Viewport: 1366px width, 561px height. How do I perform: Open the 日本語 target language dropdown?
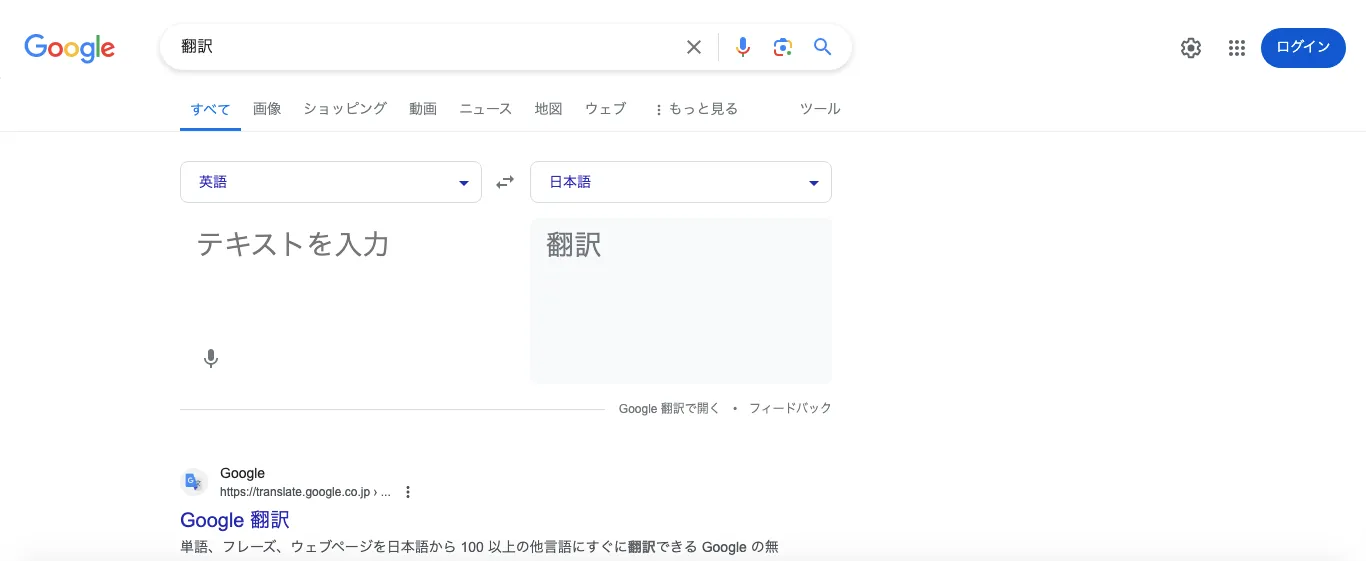pos(681,182)
